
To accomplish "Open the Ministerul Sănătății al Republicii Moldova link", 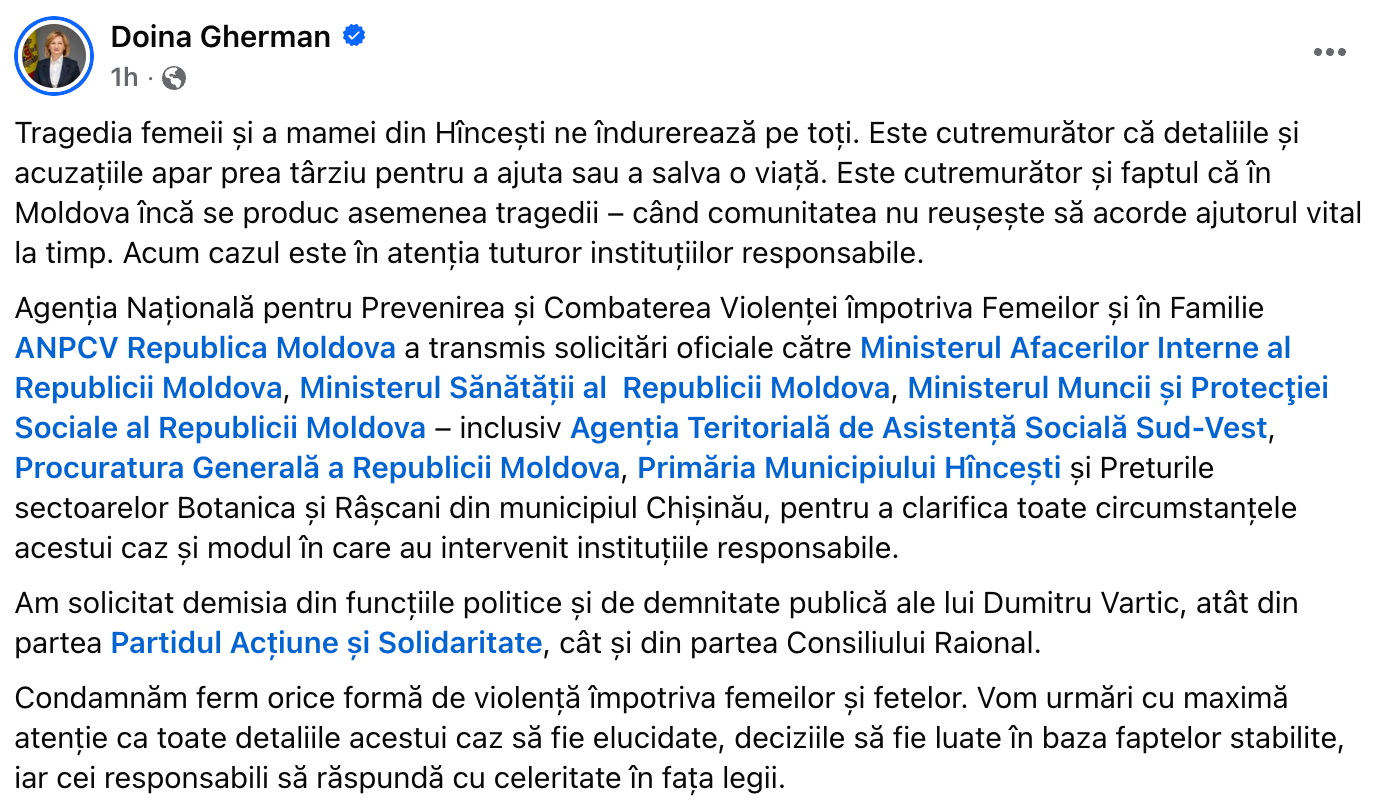I will point(594,388).
